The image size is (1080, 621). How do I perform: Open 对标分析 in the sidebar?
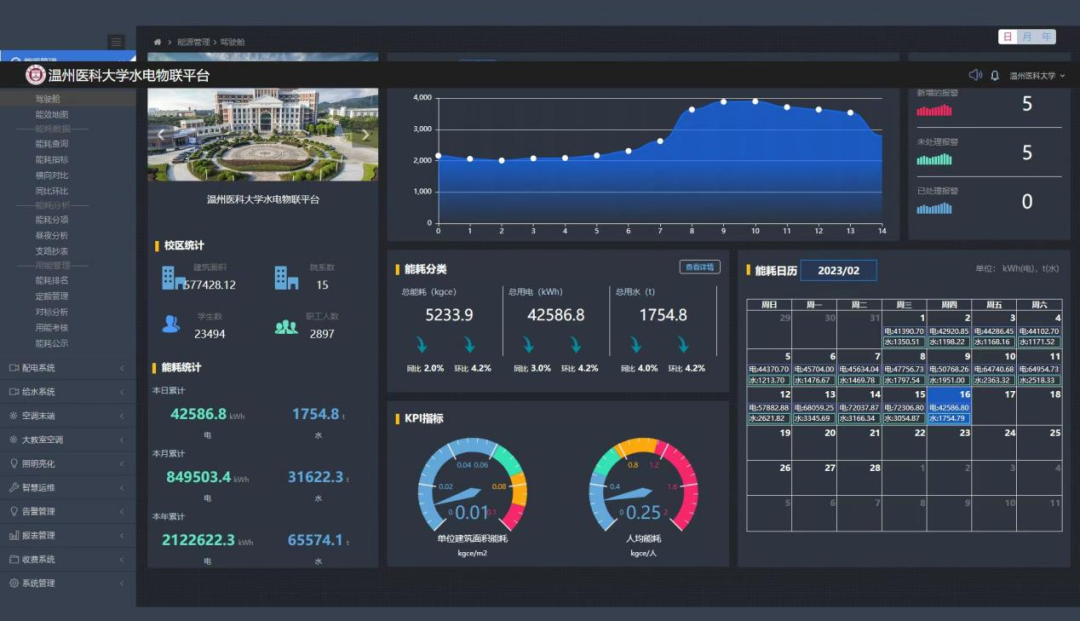click(52, 312)
